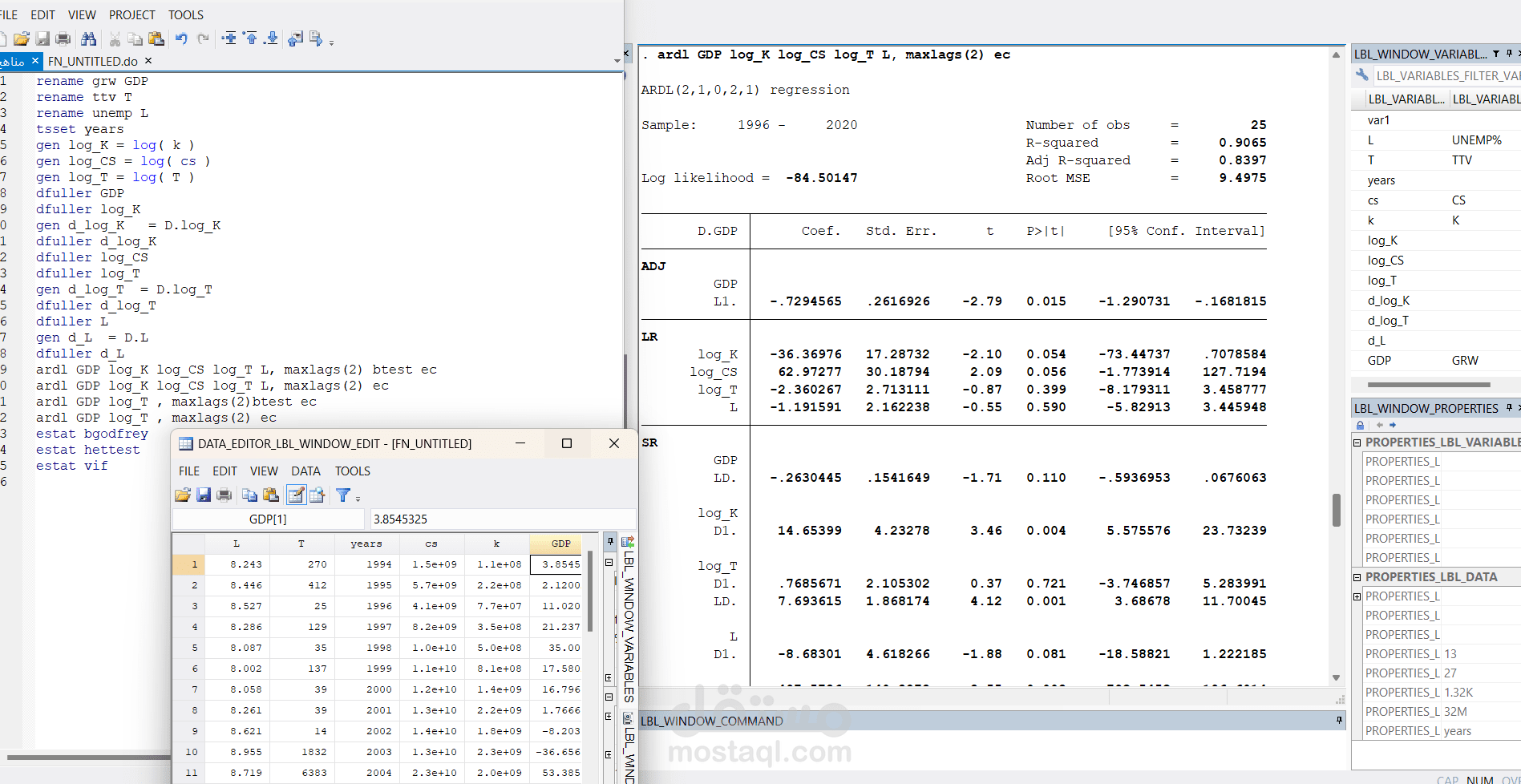Go to previous variable arrow in Properties
Image resolution: width=1521 pixels, height=784 pixels.
click(1379, 425)
